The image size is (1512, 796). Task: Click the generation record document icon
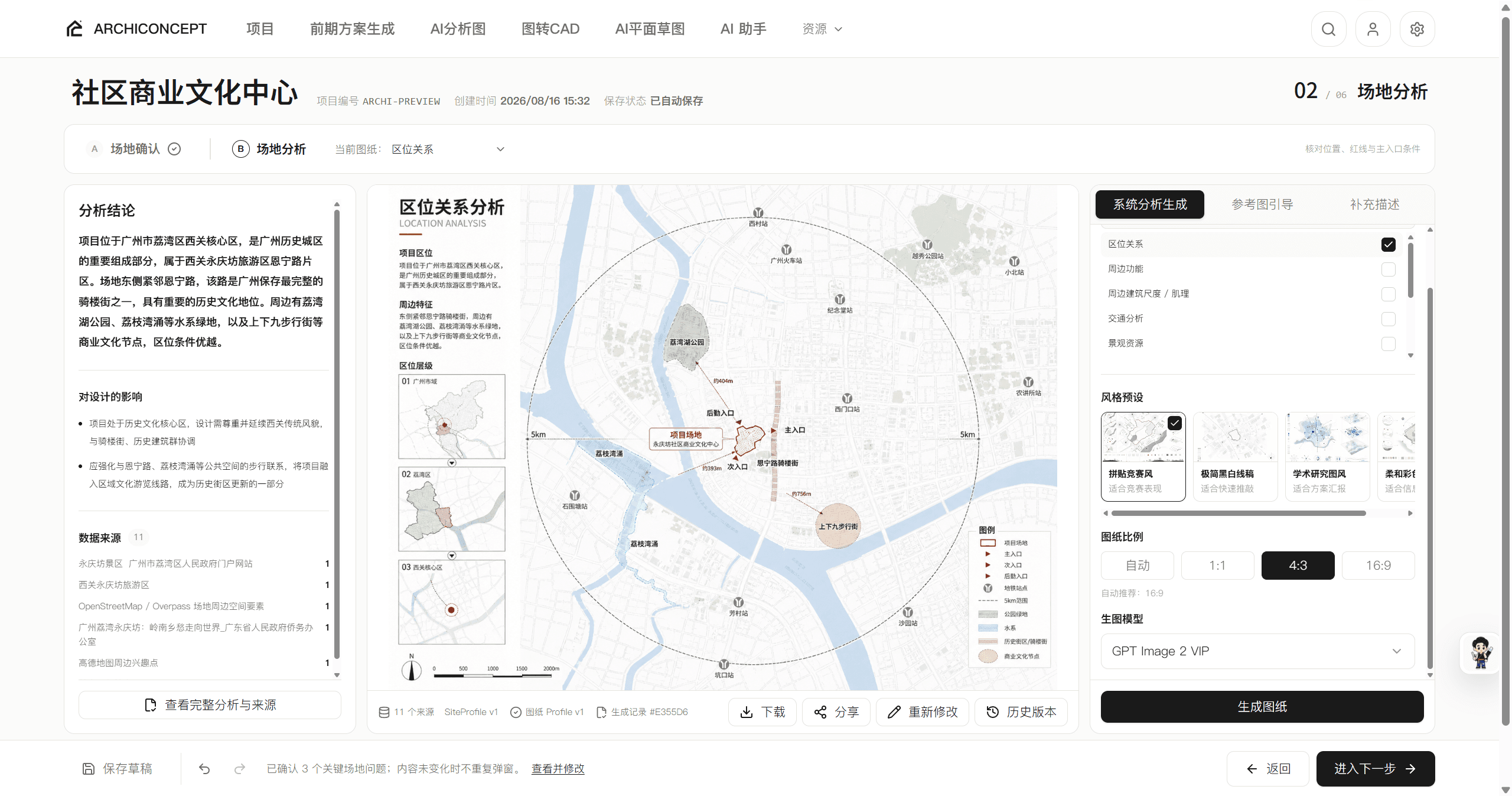click(601, 712)
